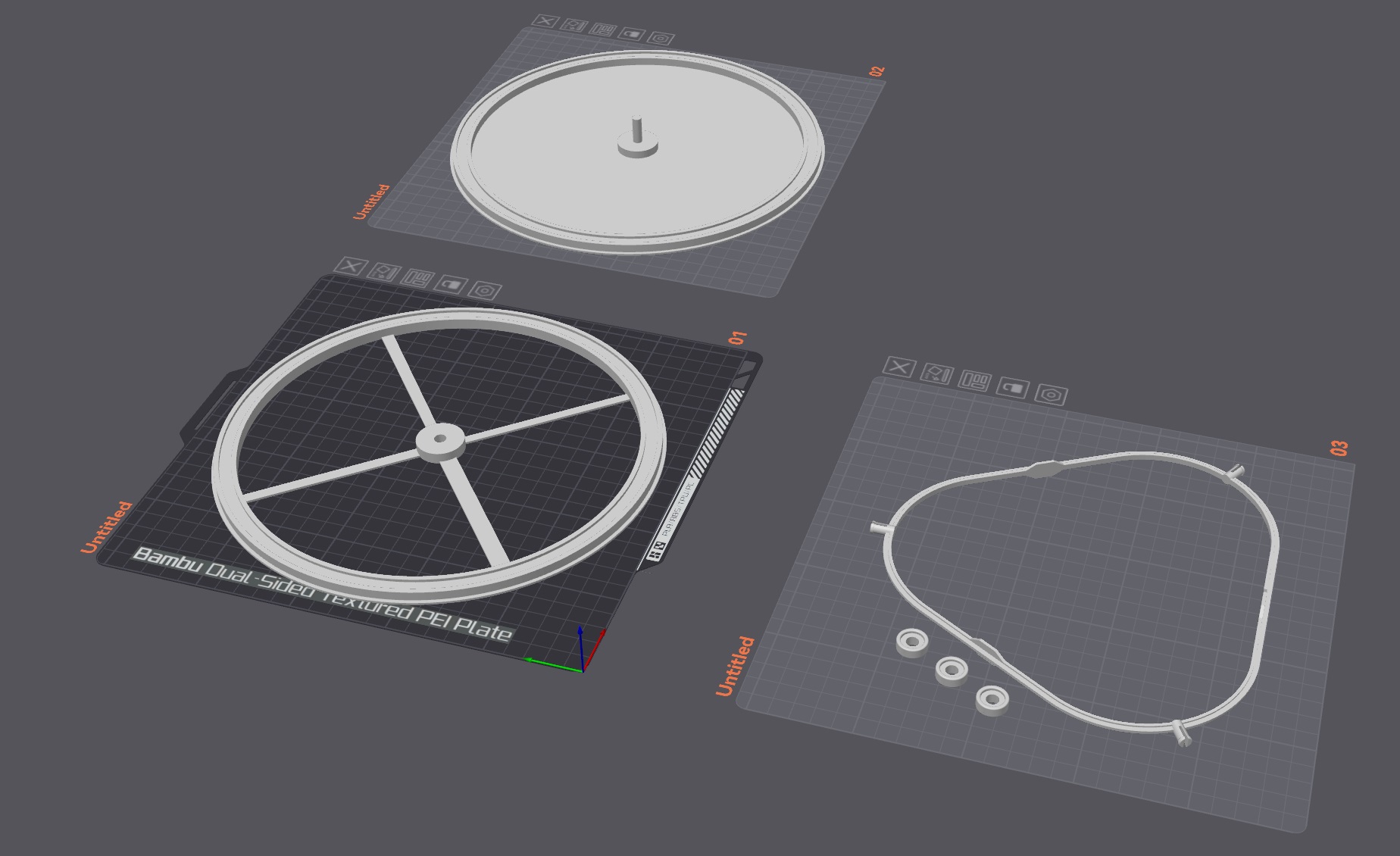Toggle the lock on plate 02
Viewport: 1400px width, 856px height.
(631, 36)
